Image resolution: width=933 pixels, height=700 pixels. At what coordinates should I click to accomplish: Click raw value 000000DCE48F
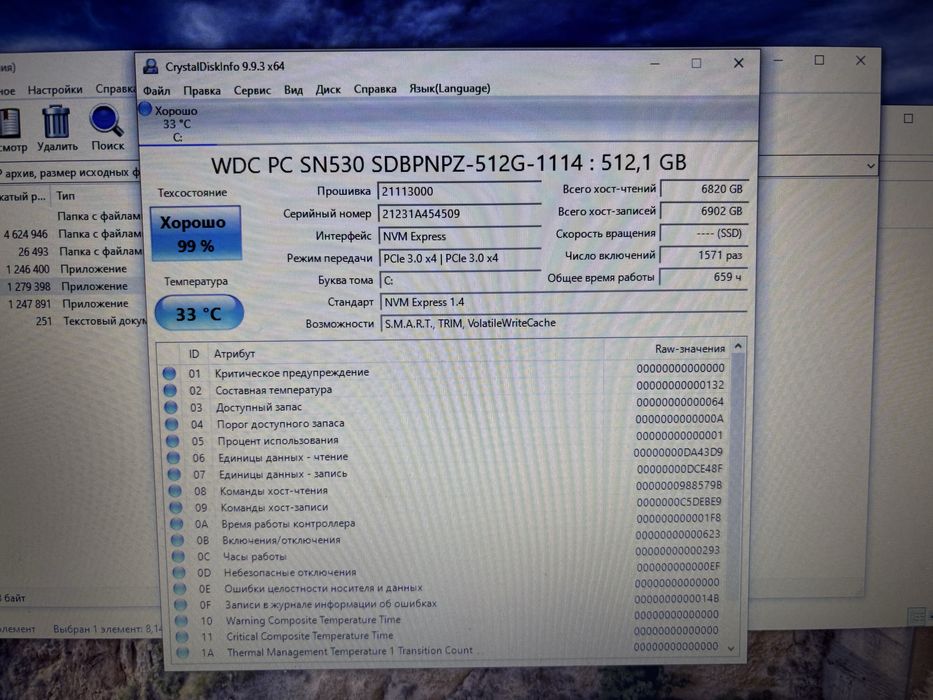[679, 469]
